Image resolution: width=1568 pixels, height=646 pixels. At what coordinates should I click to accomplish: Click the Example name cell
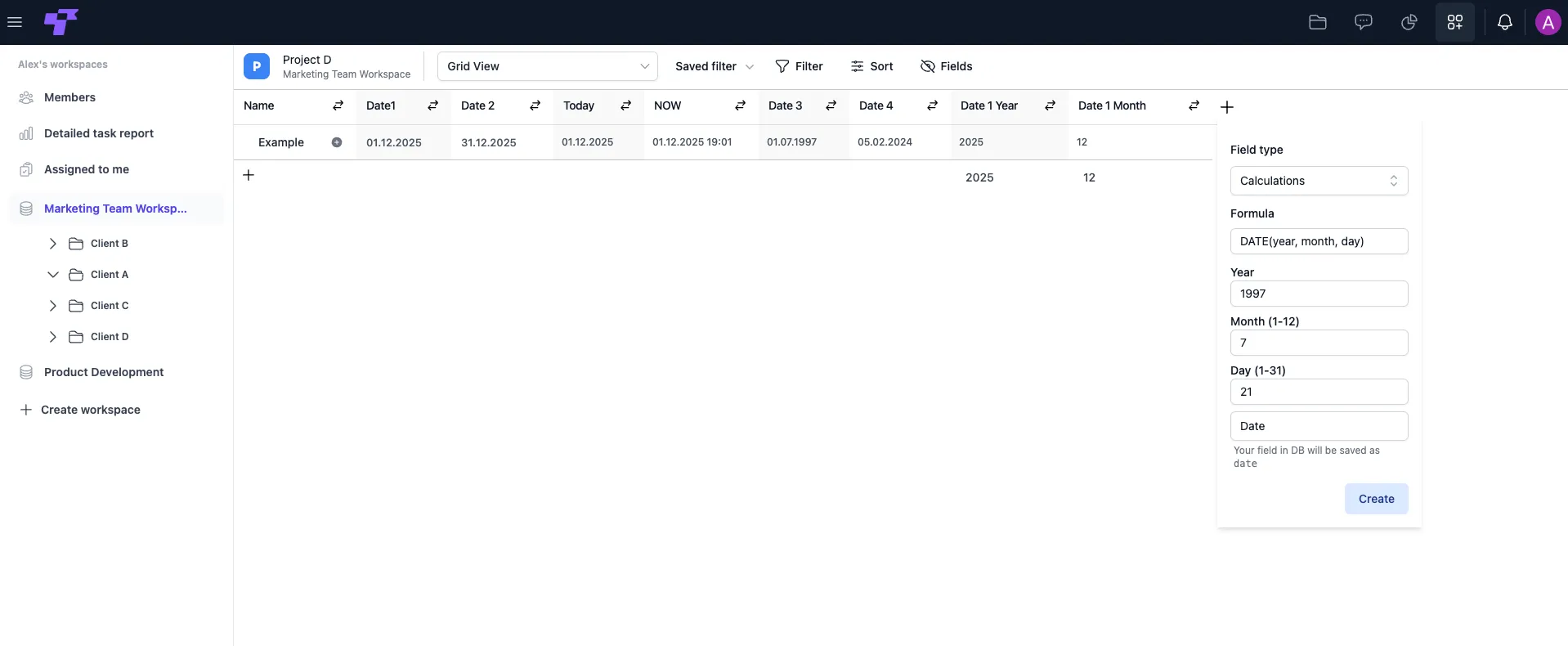pyautogui.click(x=295, y=142)
